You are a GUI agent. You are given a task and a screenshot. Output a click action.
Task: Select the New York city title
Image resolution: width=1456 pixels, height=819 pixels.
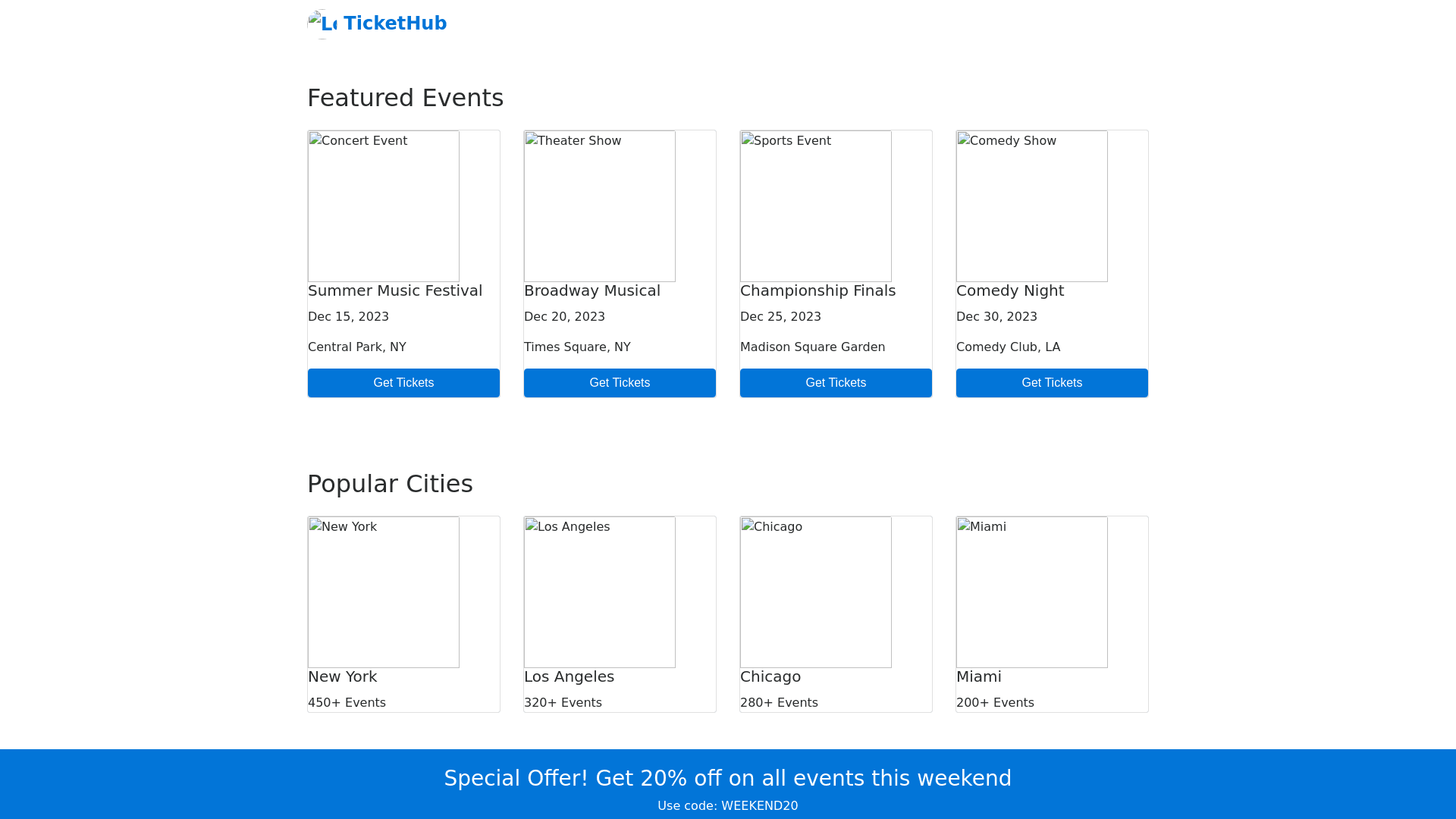point(343,676)
